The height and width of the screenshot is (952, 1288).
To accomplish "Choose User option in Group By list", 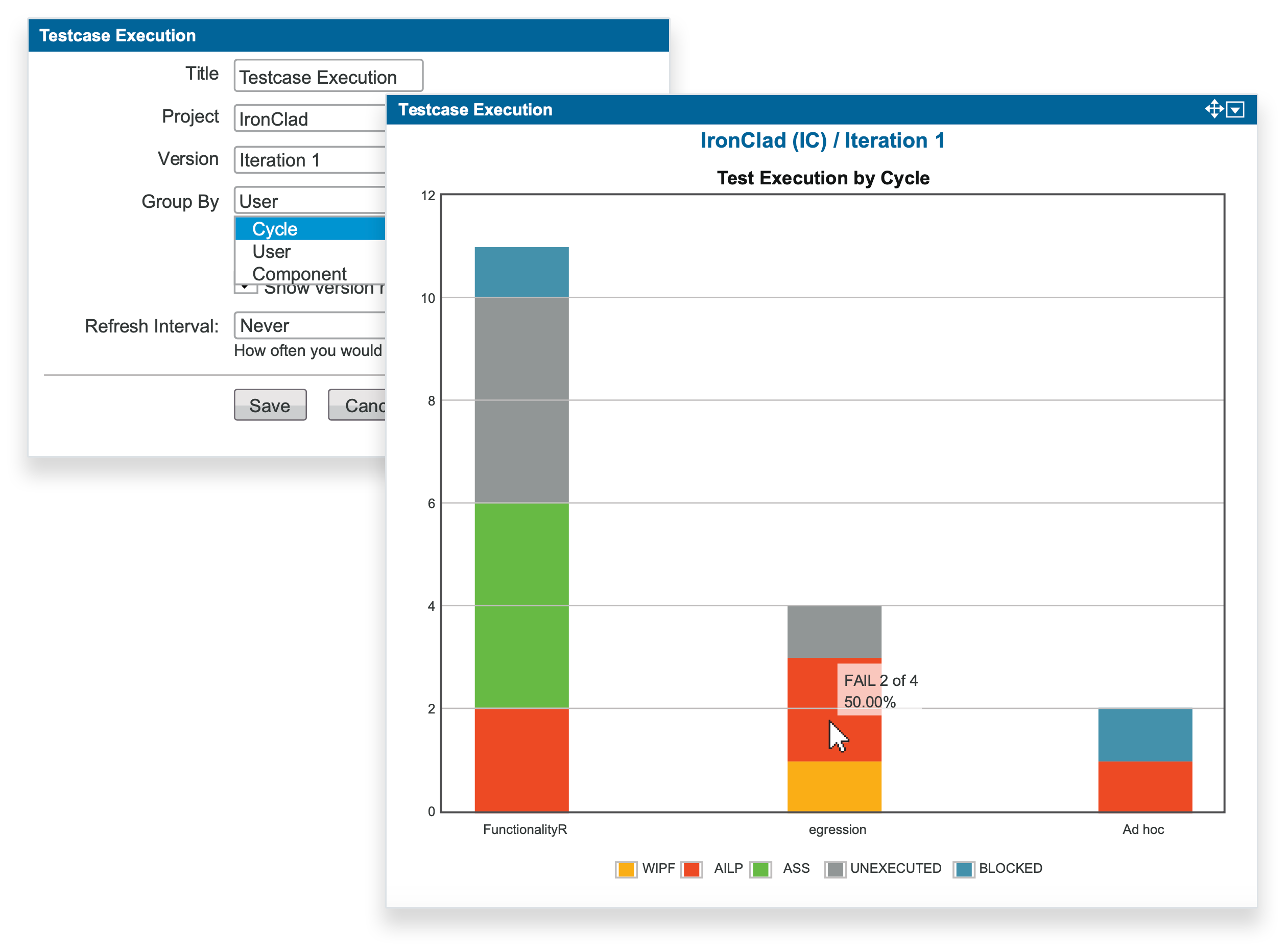I will tap(271, 251).
